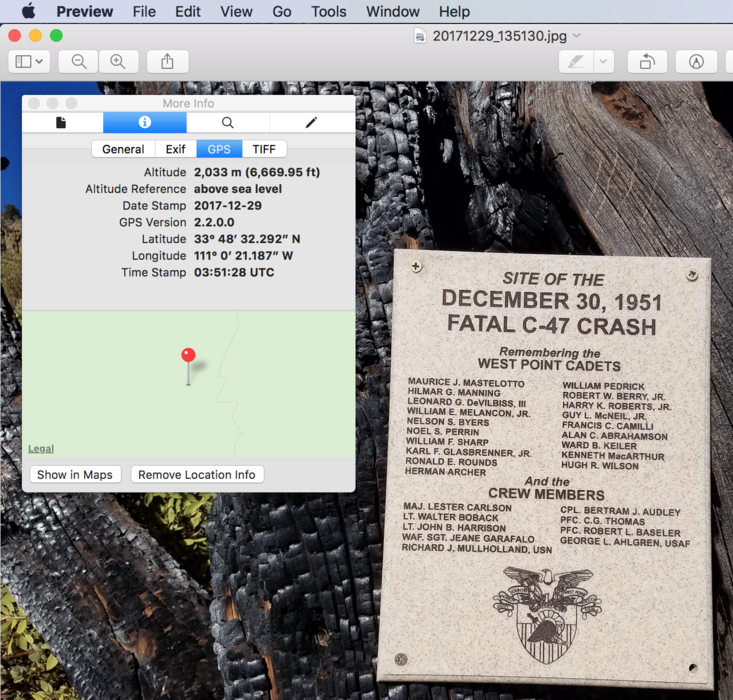Image resolution: width=733 pixels, height=700 pixels.
Task: Click the Show in Maps button
Action: coord(75,475)
